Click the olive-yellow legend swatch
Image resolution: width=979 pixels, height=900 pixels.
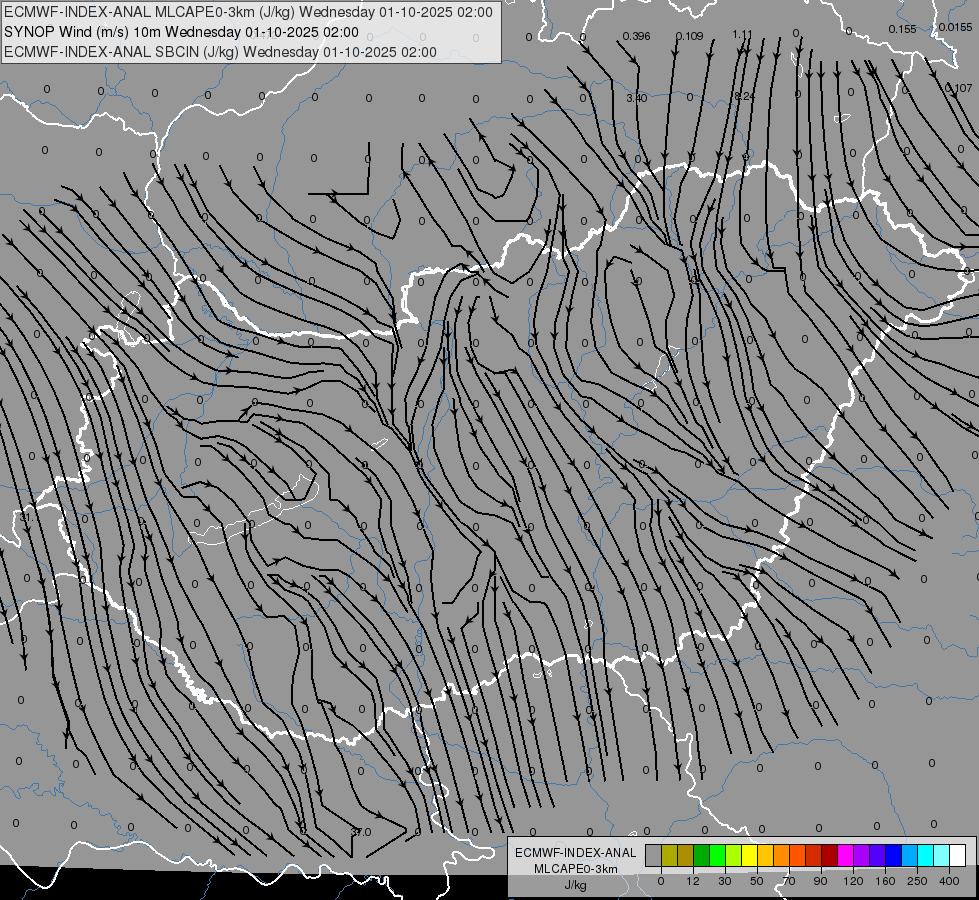point(669,855)
